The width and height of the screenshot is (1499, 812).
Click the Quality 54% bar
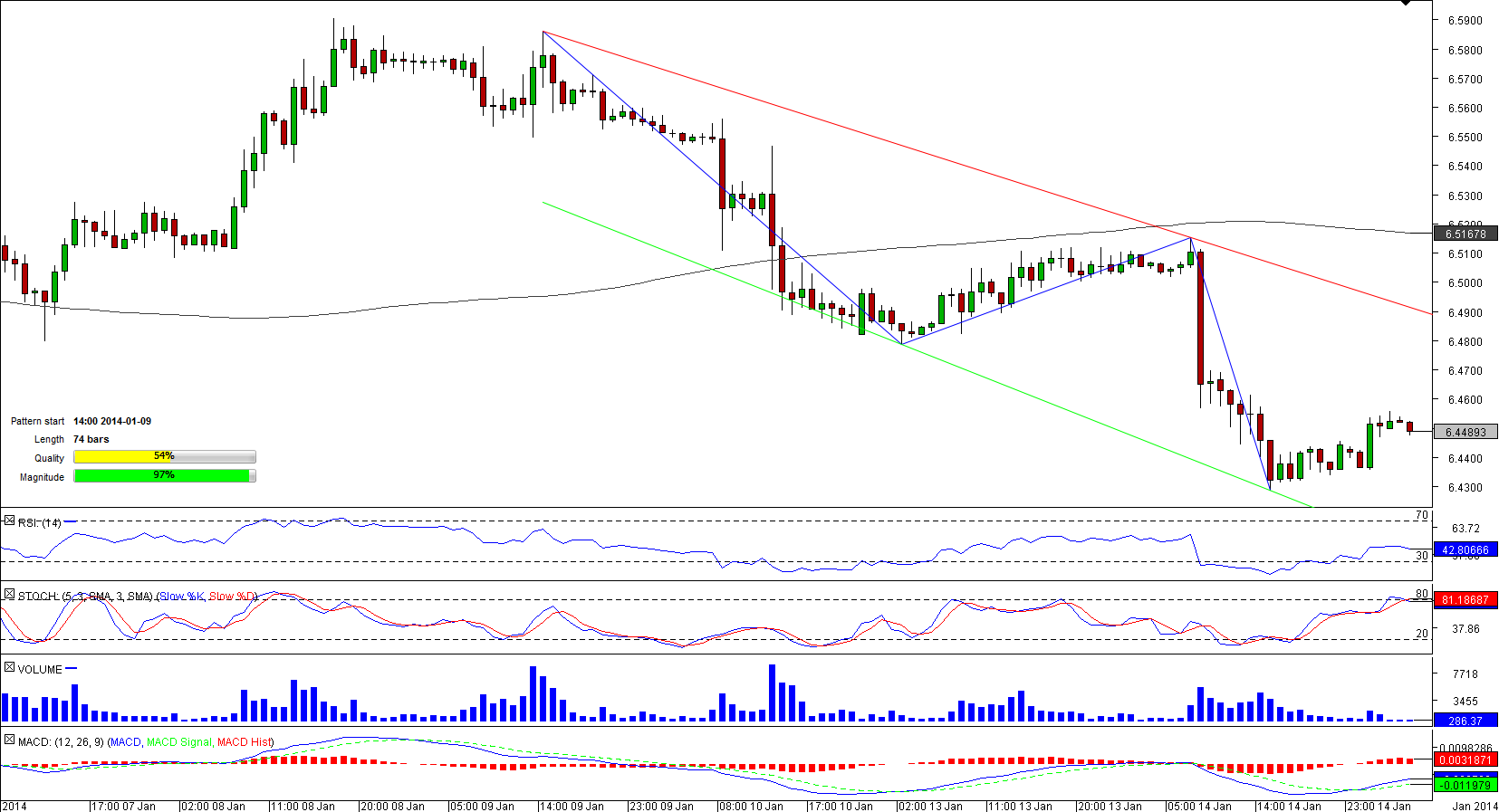(165, 457)
